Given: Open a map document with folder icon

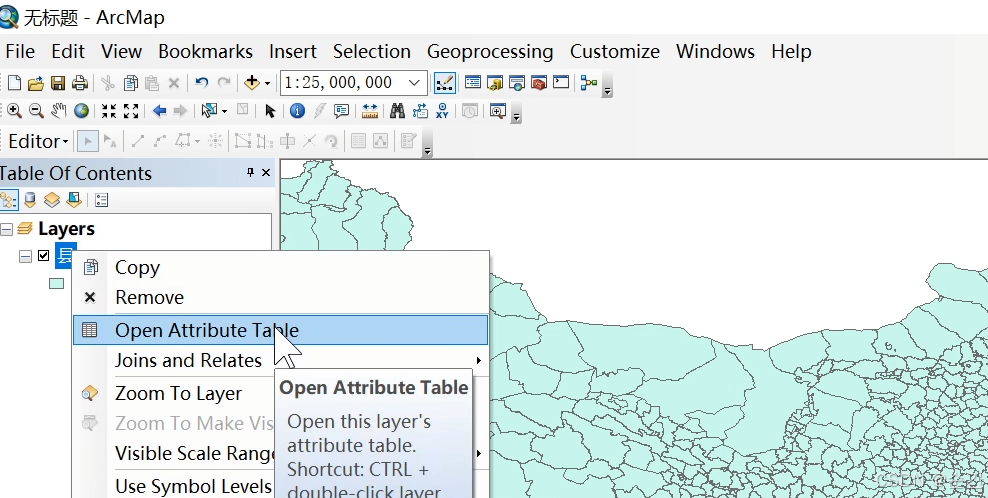Looking at the screenshot, I should pyautogui.click(x=36, y=83).
